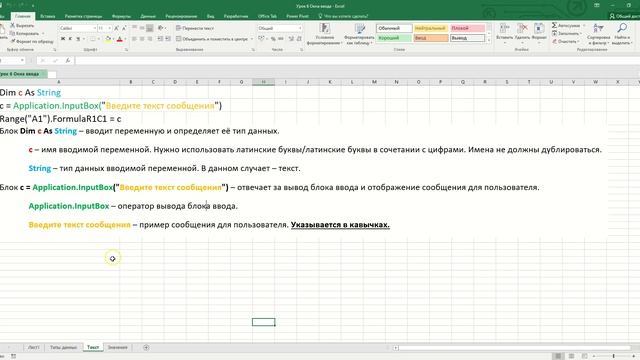Viewport: 640px width, 360px height.
Task: Toggle bold formatting (Ж)
Action: click(63, 39)
